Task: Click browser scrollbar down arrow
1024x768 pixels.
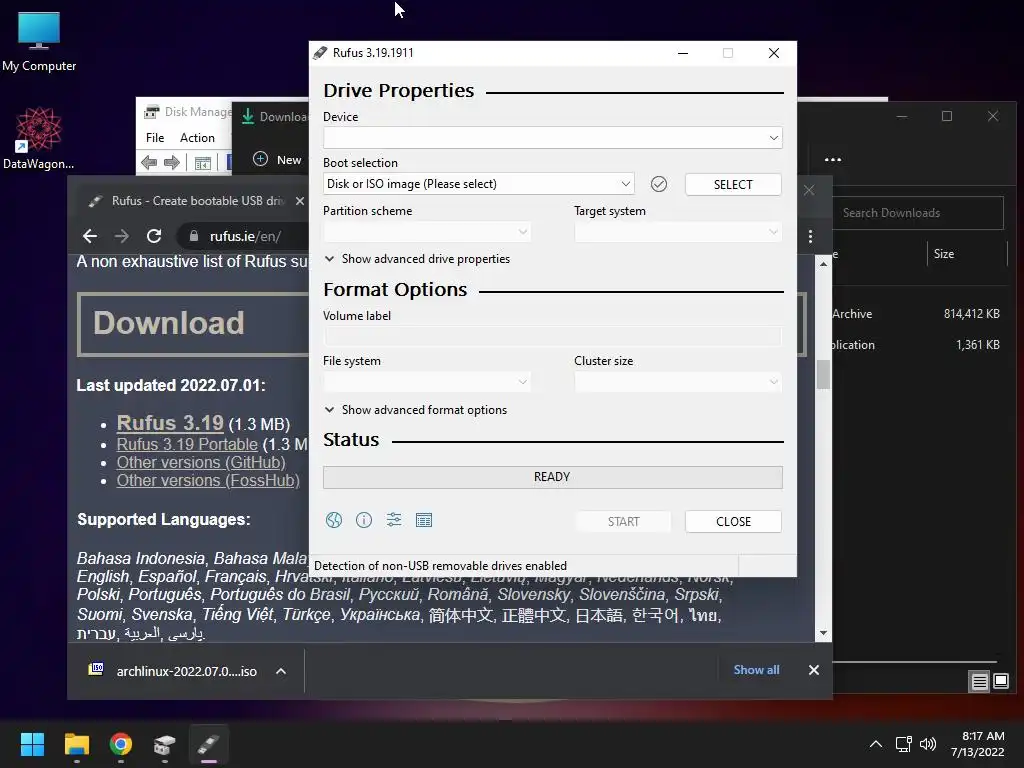Action: tap(824, 633)
